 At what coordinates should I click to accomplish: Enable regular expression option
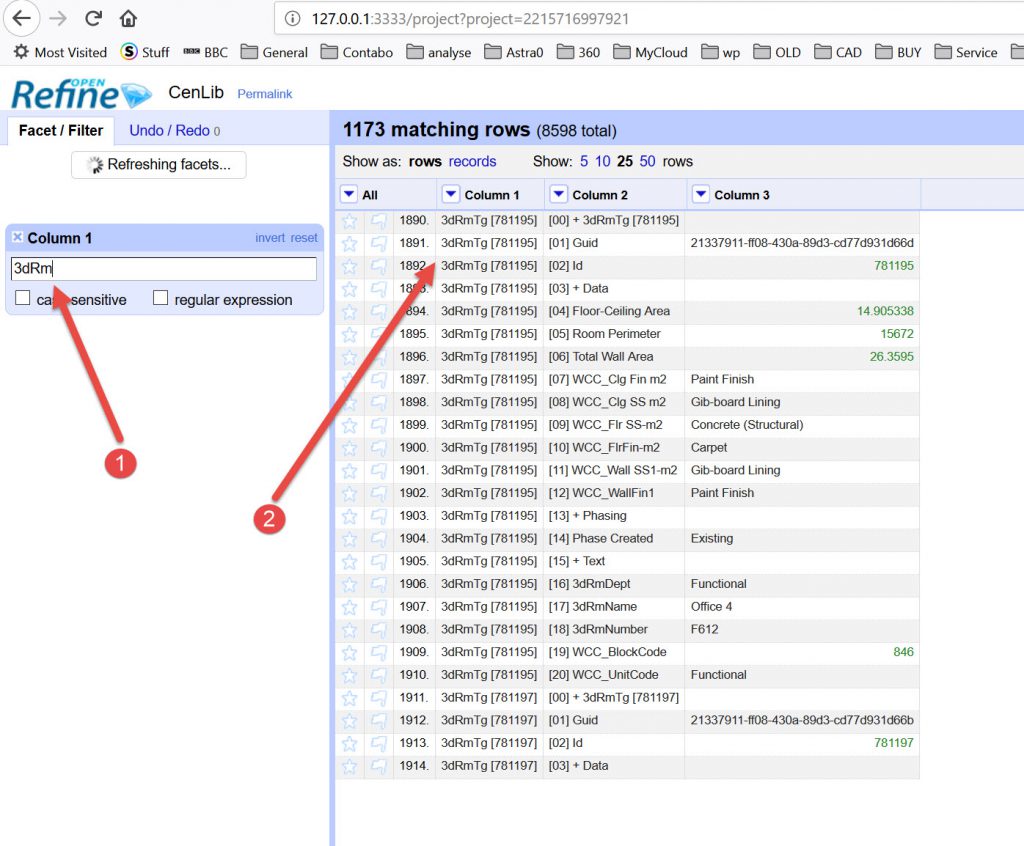click(160, 298)
